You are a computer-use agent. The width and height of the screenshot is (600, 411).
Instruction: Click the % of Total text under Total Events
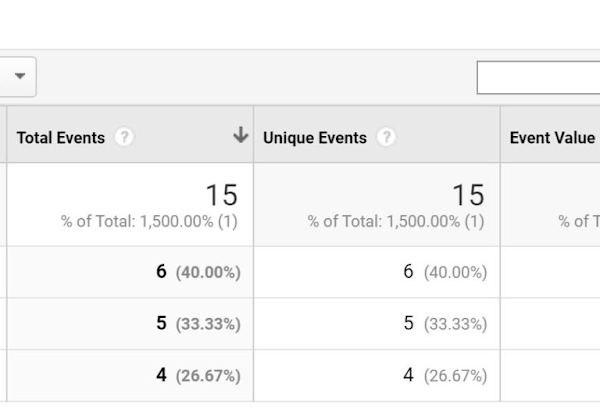point(149,222)
